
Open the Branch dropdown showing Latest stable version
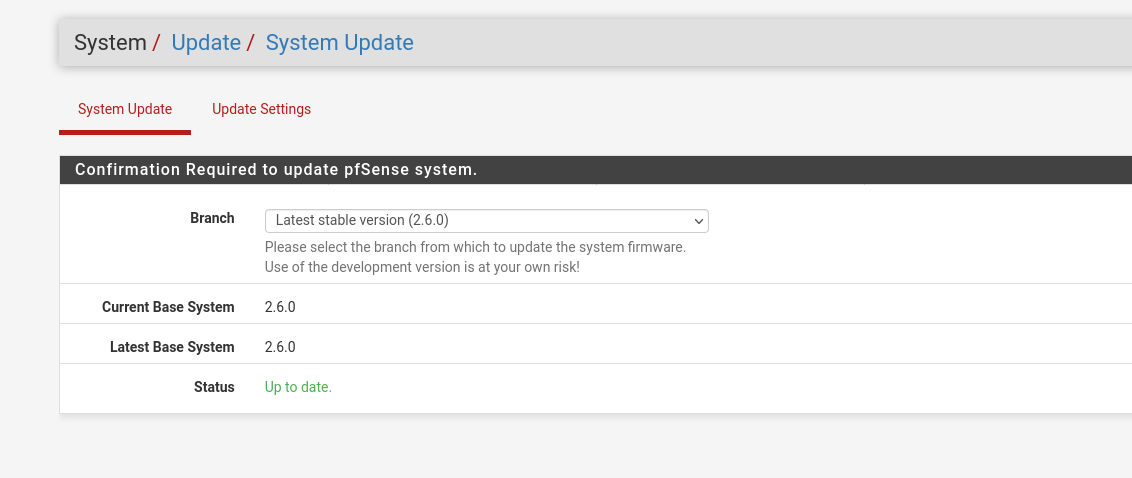(487, 221)
